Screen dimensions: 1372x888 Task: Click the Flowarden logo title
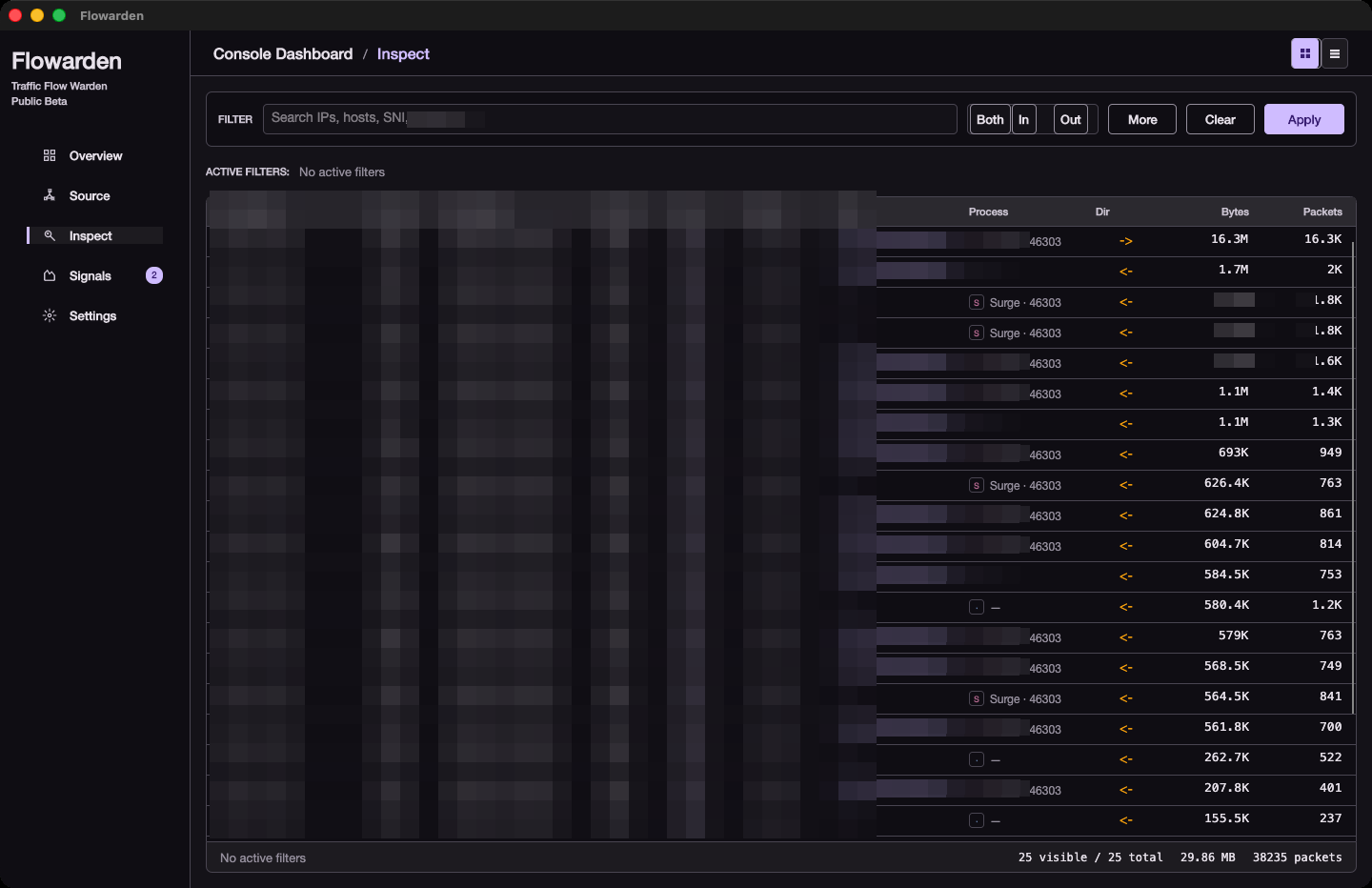(67, 61)
